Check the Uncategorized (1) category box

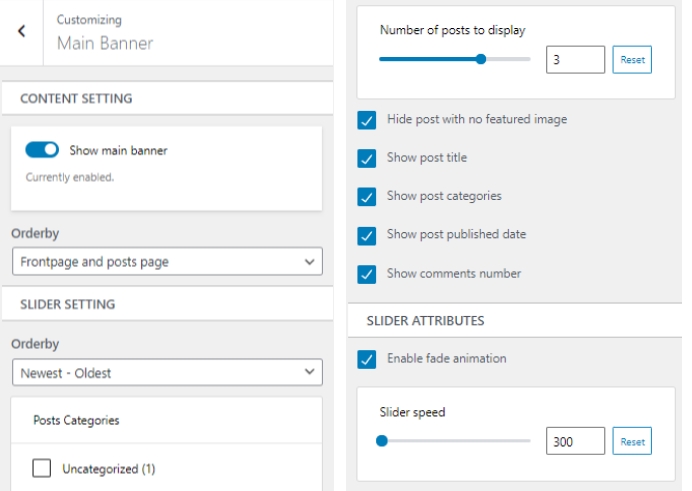click(42, 468)
